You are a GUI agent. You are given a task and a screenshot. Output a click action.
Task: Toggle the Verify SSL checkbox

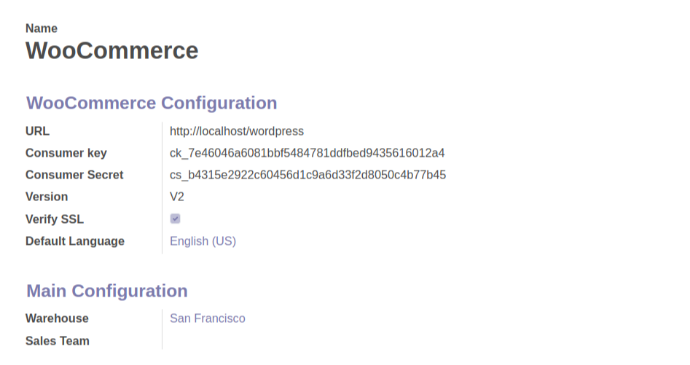pyautogui.click(x=175, y=219)
